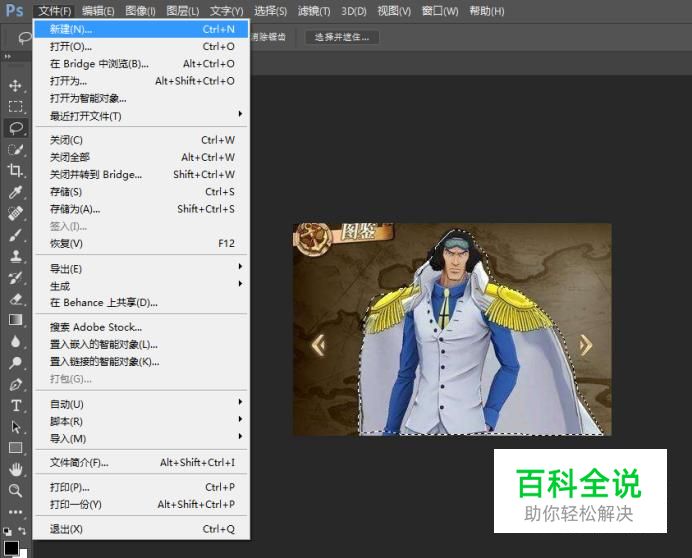Select the History Brush tool

[15, 277]
